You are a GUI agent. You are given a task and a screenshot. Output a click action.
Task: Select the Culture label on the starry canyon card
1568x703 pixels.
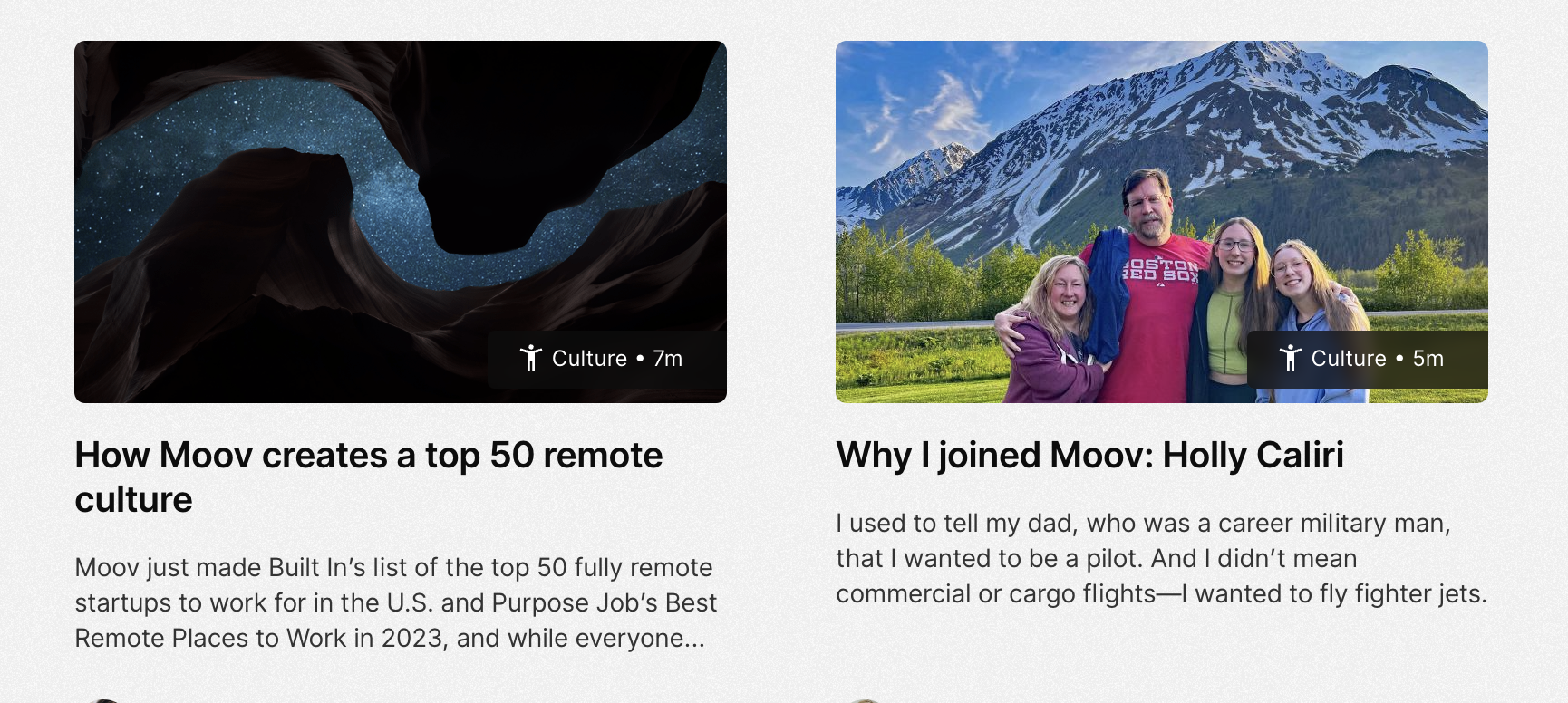(589, 359)
